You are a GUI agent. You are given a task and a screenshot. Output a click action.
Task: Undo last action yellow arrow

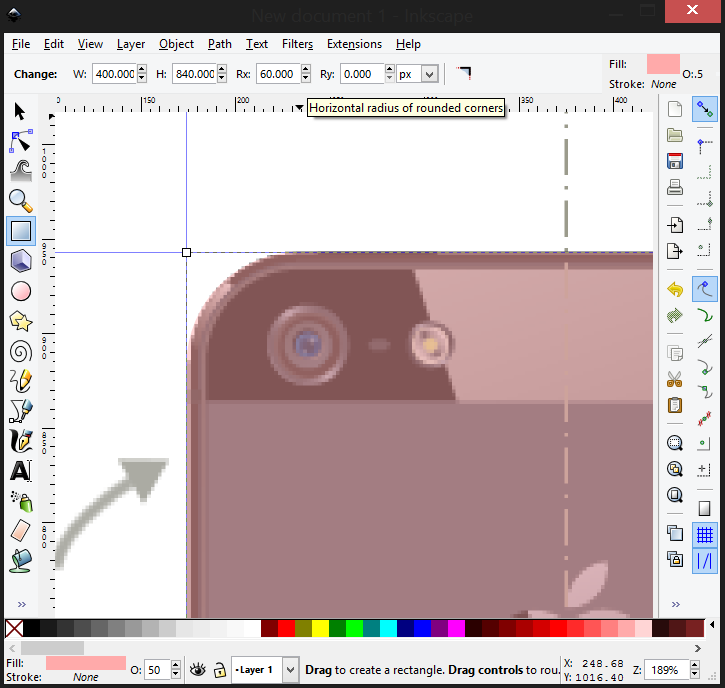(675, 289)
